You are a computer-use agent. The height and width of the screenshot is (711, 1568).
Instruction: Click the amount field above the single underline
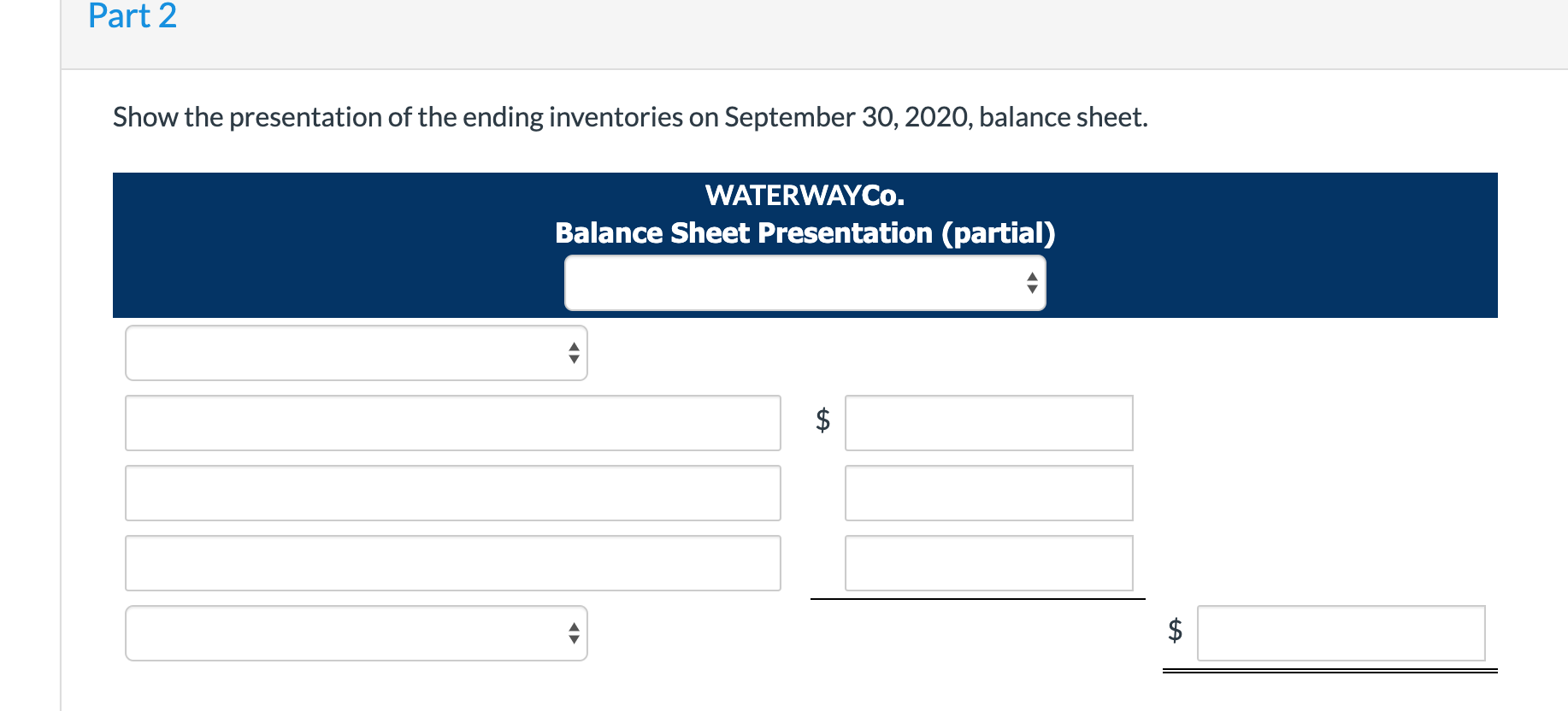[x=988, y=562]
